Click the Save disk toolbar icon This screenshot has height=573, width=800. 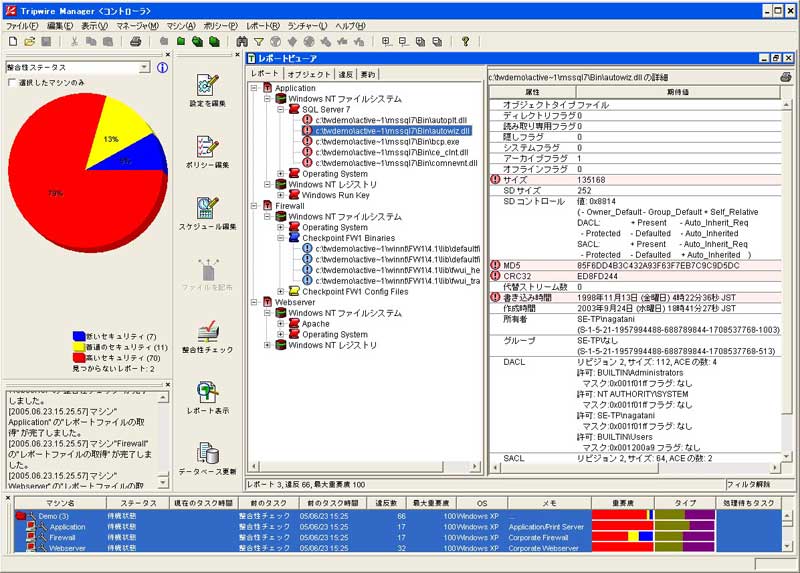coord(46,41)
